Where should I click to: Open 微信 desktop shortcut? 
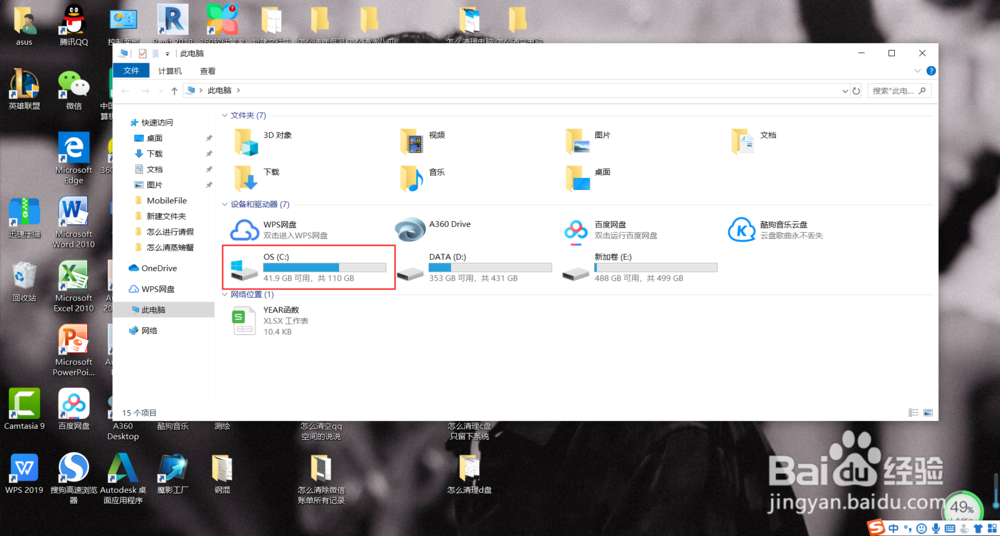click(x=74, y=89)
